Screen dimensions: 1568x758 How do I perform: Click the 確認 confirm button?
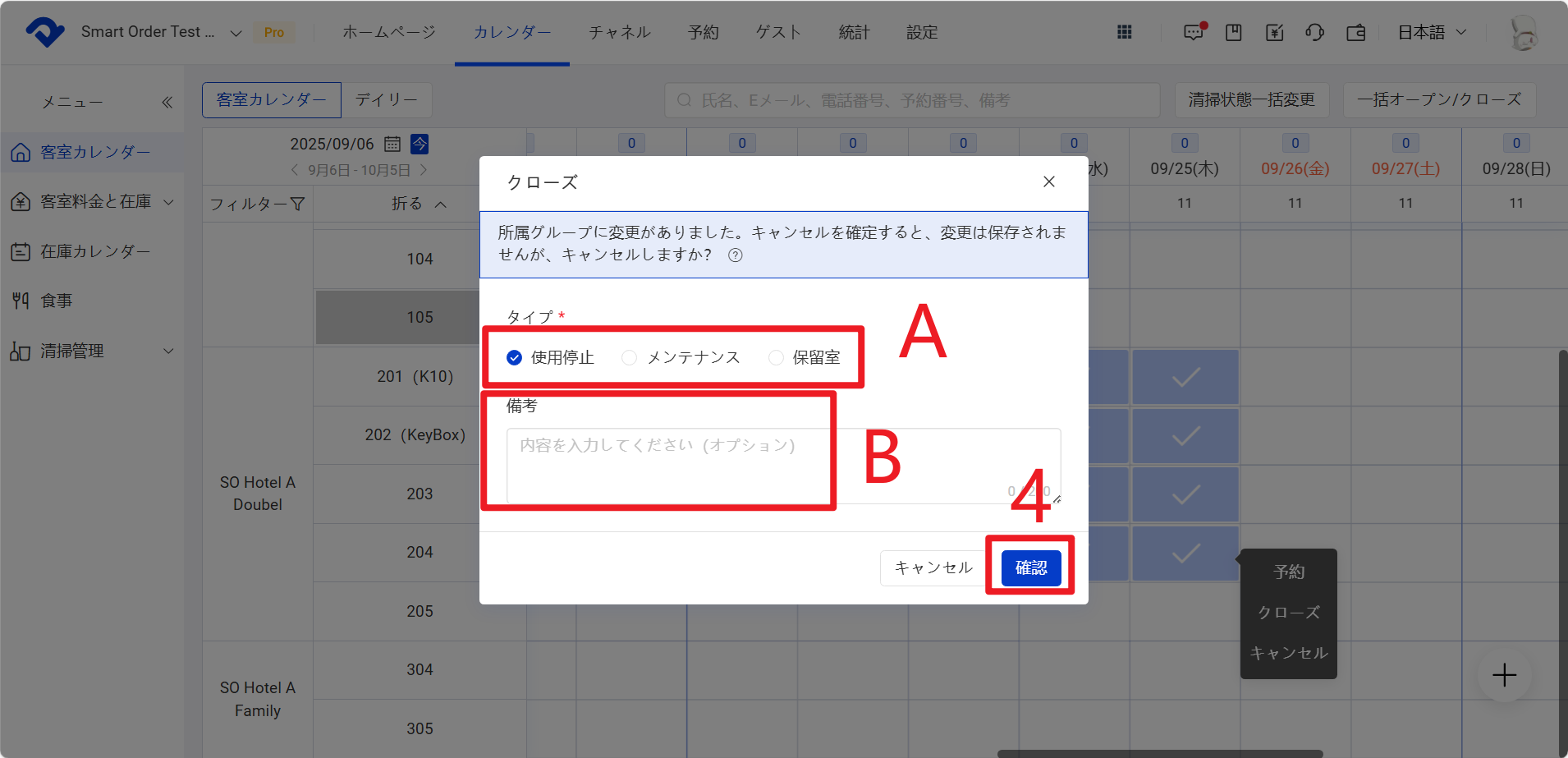pyautogui.click(x=1030, y=567)
